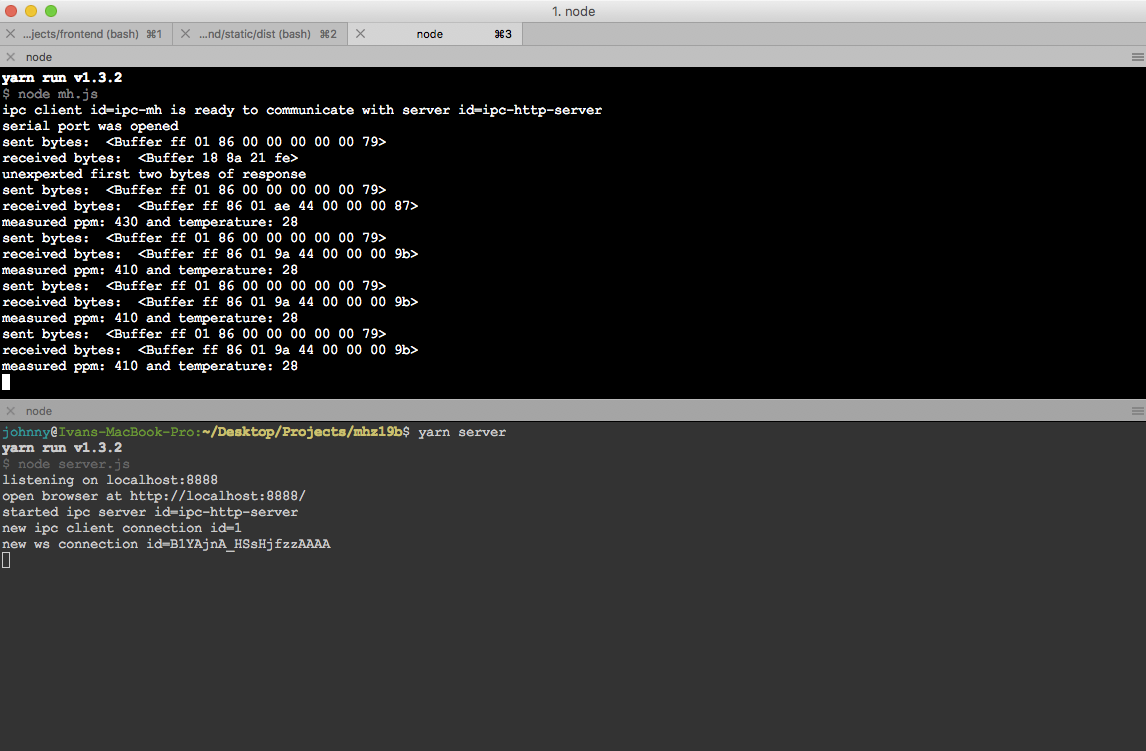Click 'yarn run v1.3.2' in lower pane
Image resolution: width=1146 pixels, height=751 pixels.
click(x=62, y=448)
